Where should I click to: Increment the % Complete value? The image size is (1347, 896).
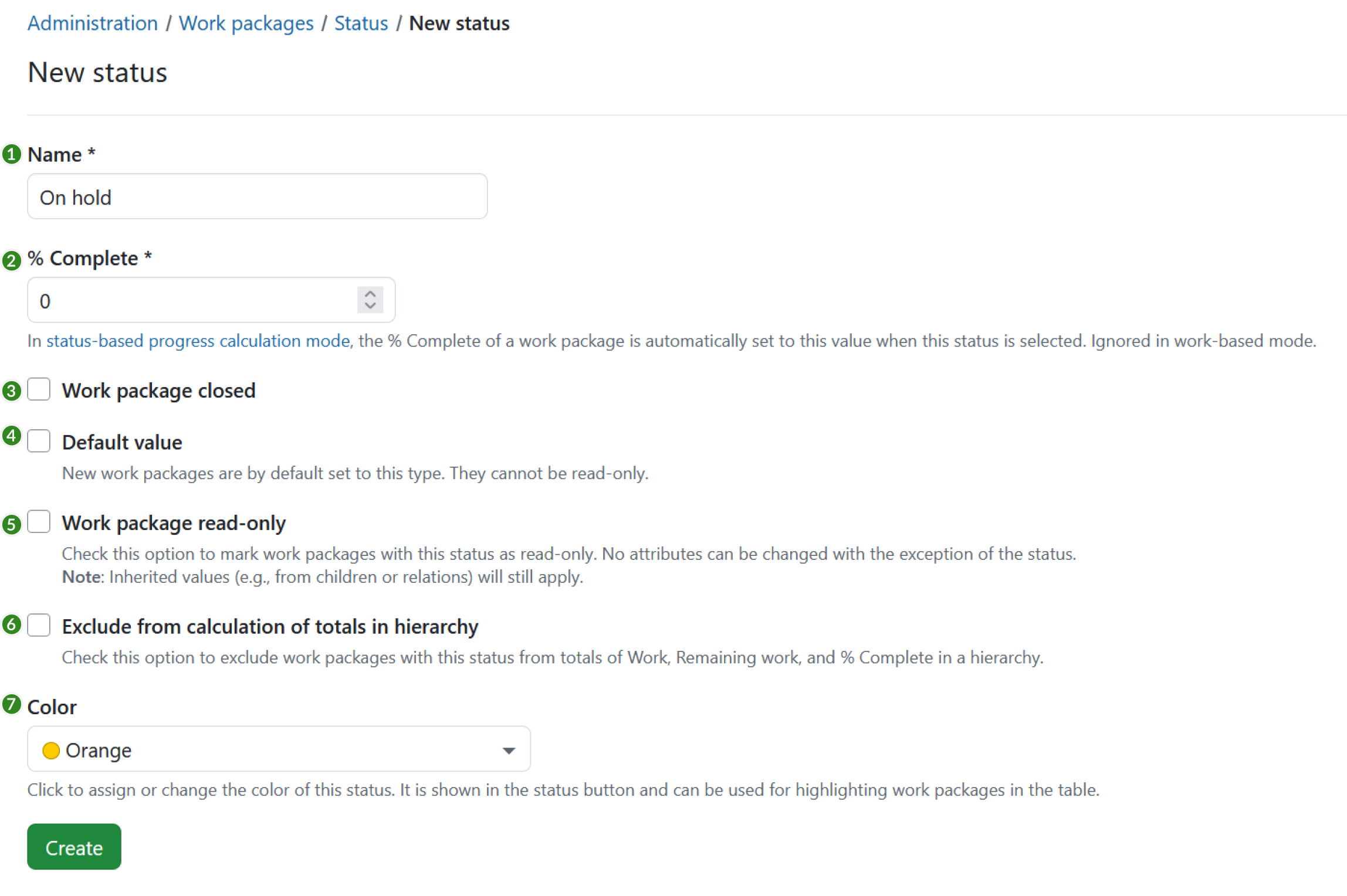click(x=370, y=293)
